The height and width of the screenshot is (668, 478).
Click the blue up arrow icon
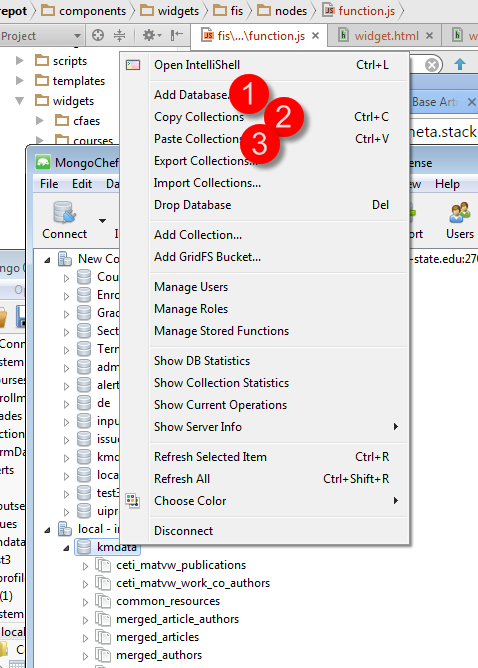460,64
